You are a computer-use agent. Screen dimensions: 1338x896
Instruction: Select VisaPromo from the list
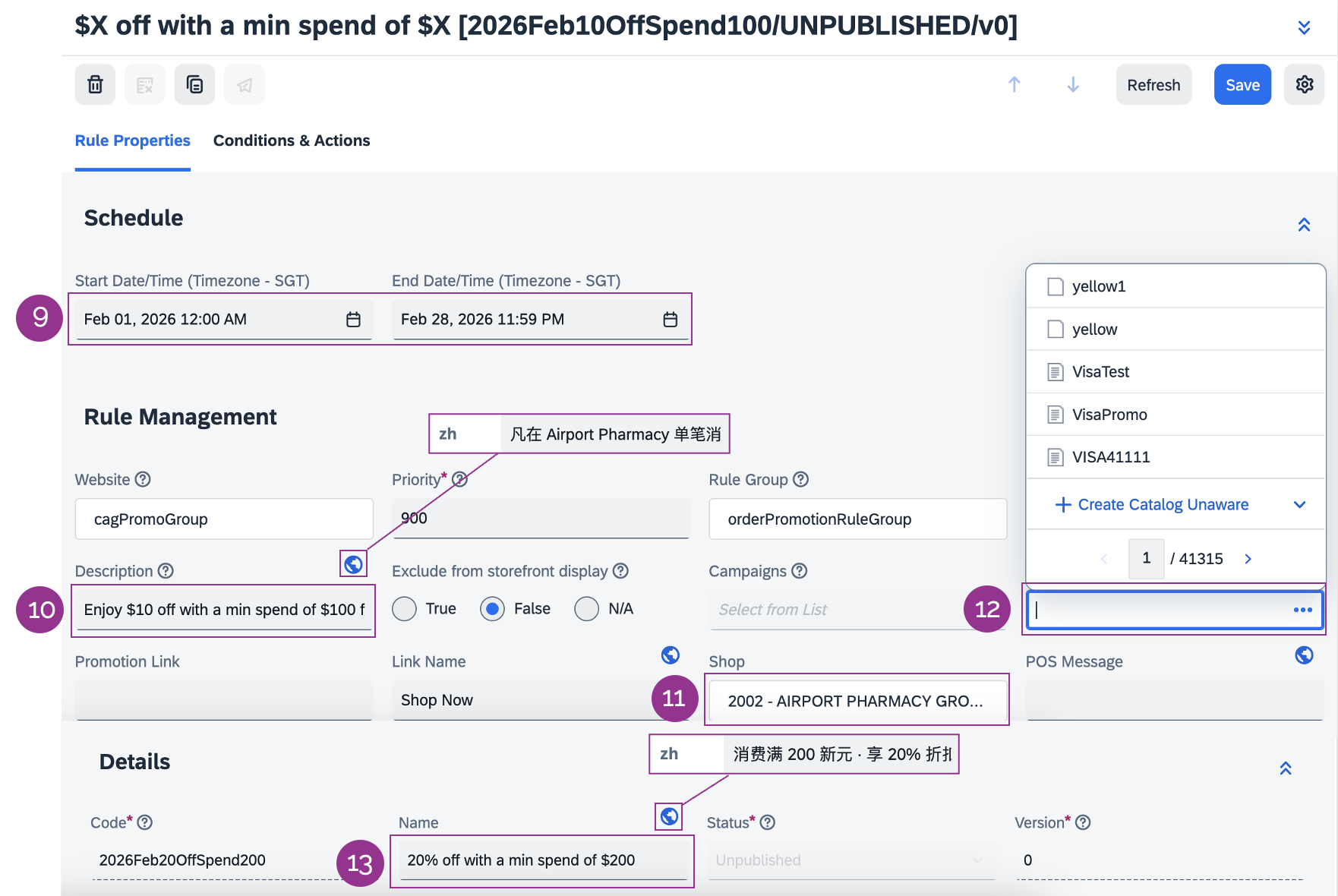[1109, 415]
